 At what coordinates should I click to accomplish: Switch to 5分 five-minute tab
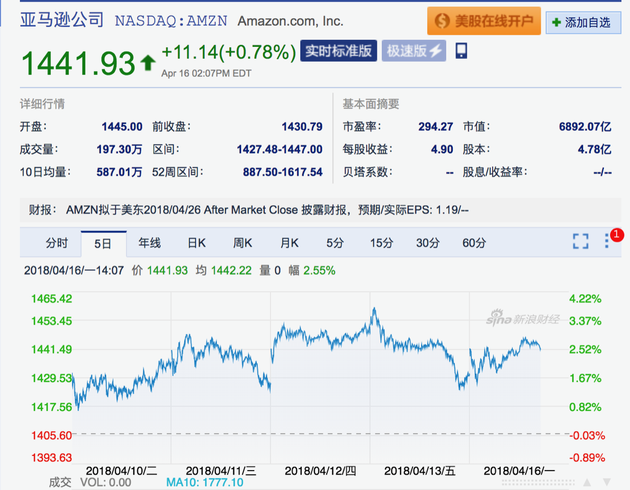click(x=335, y=243)
